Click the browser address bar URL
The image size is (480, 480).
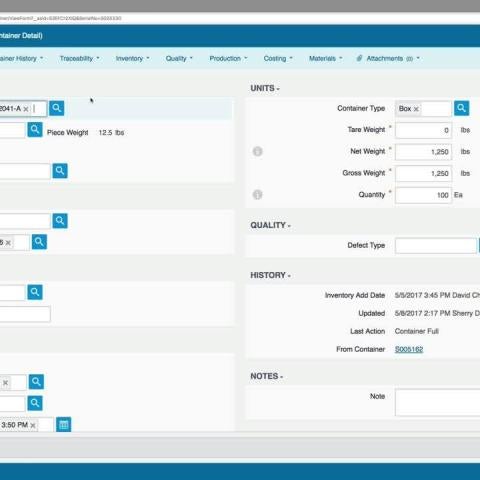point(61,18)
